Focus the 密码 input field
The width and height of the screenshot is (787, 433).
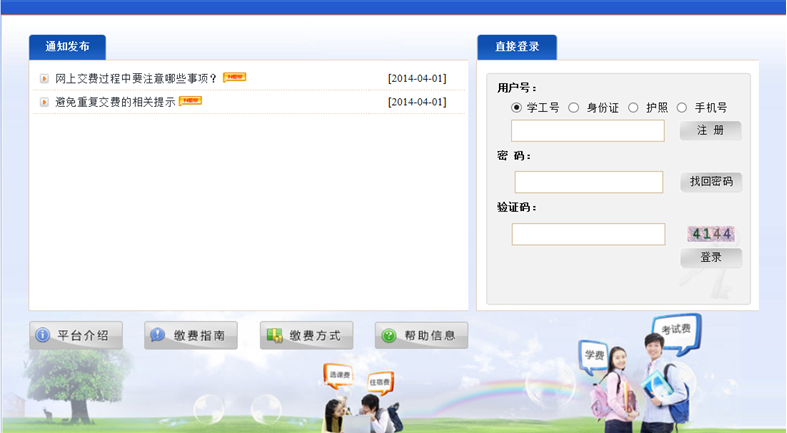click(589, 182)
